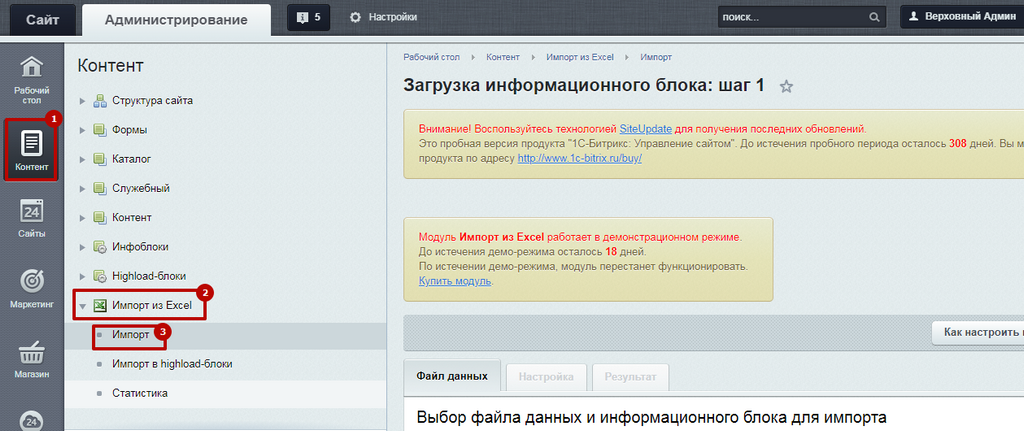Open the Рабочий стол sidebar section
This screenshot has height=431, width=1024.
click(32, 79)
